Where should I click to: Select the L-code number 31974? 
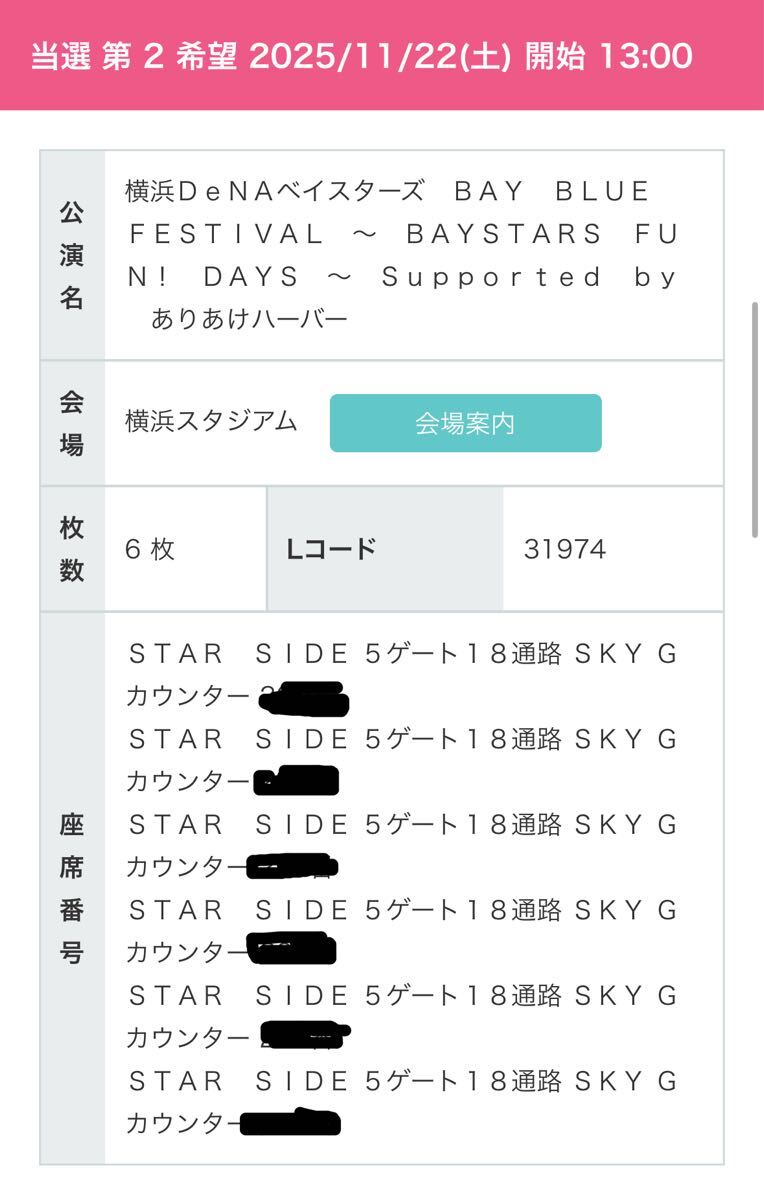click(564, 549)
